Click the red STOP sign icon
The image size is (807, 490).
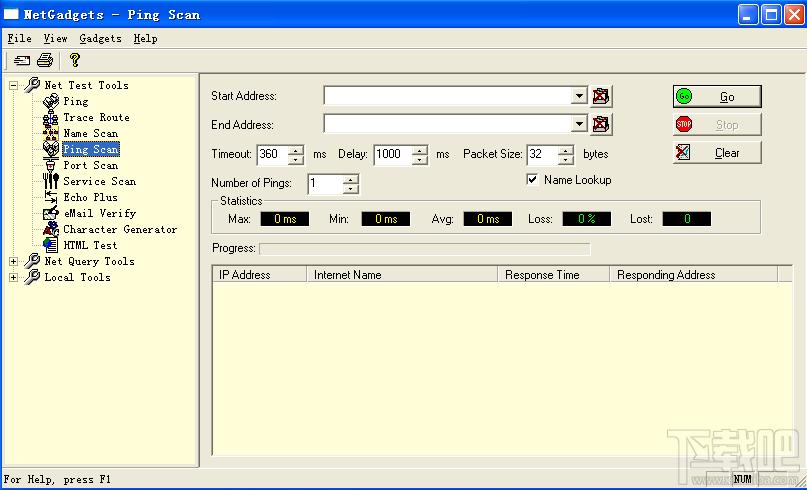click(684, 124)
